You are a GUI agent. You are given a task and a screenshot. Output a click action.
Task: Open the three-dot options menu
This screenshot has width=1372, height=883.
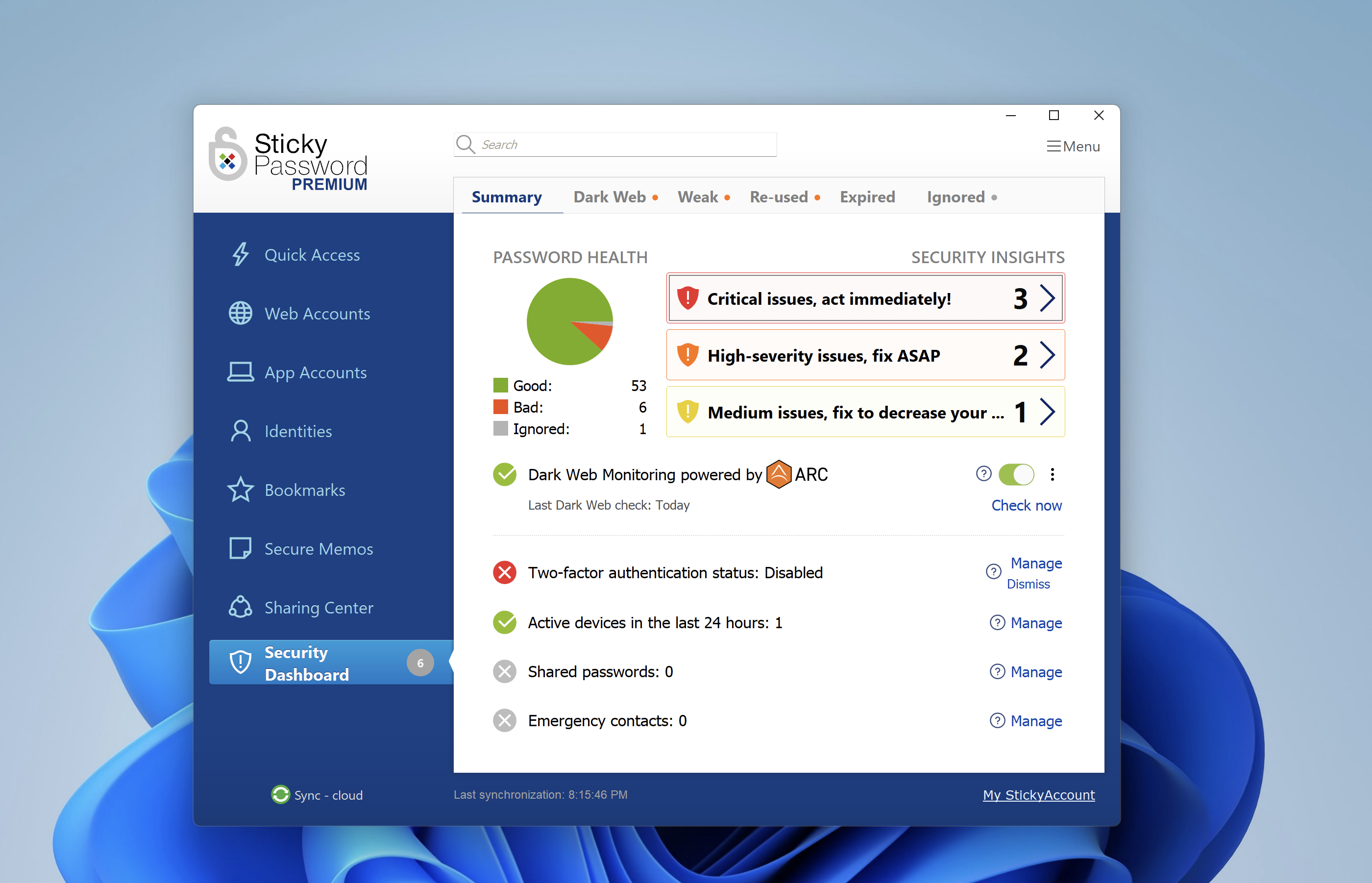point(1053,474)
